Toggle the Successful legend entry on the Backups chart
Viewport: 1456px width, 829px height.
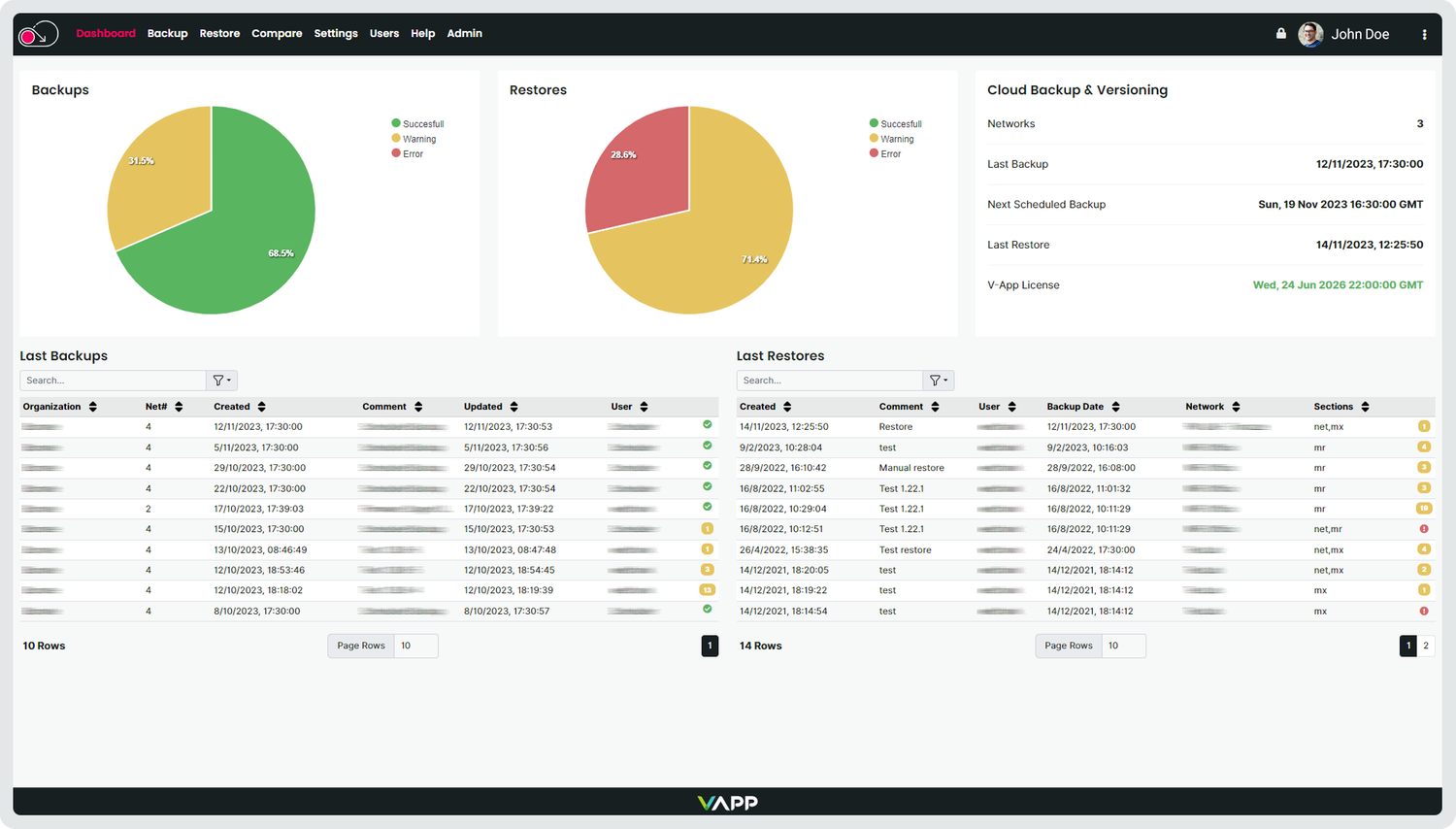[x=417, y=123]
